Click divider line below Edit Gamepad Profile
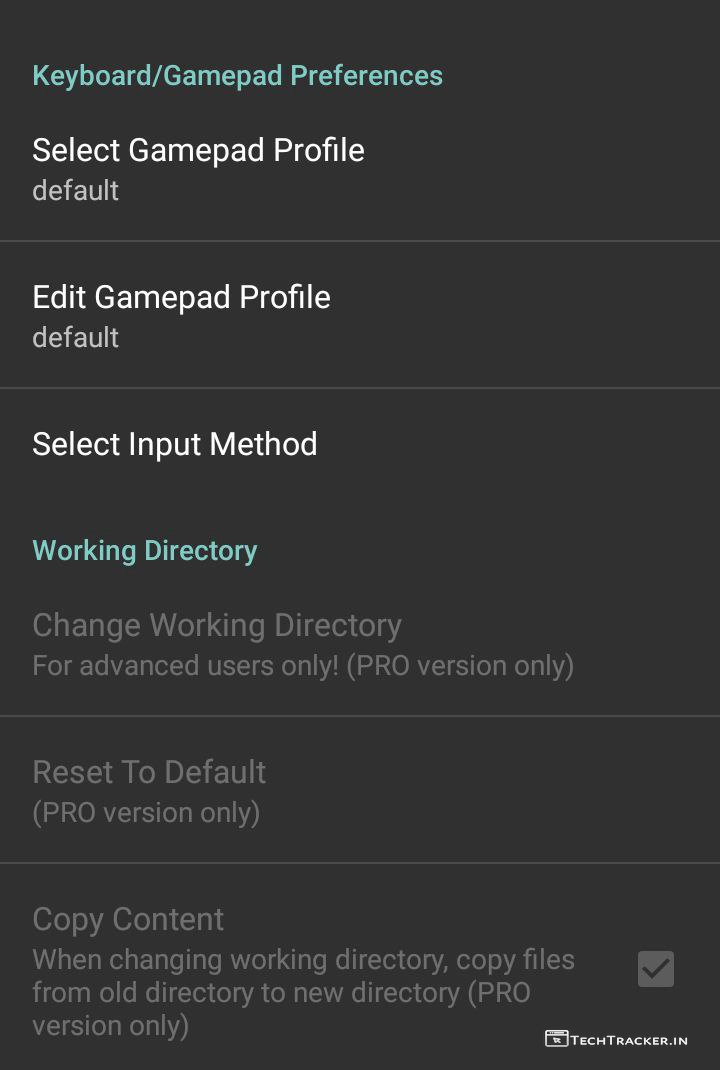Viewport: 720px width, 1070px height. pos(360,388)
